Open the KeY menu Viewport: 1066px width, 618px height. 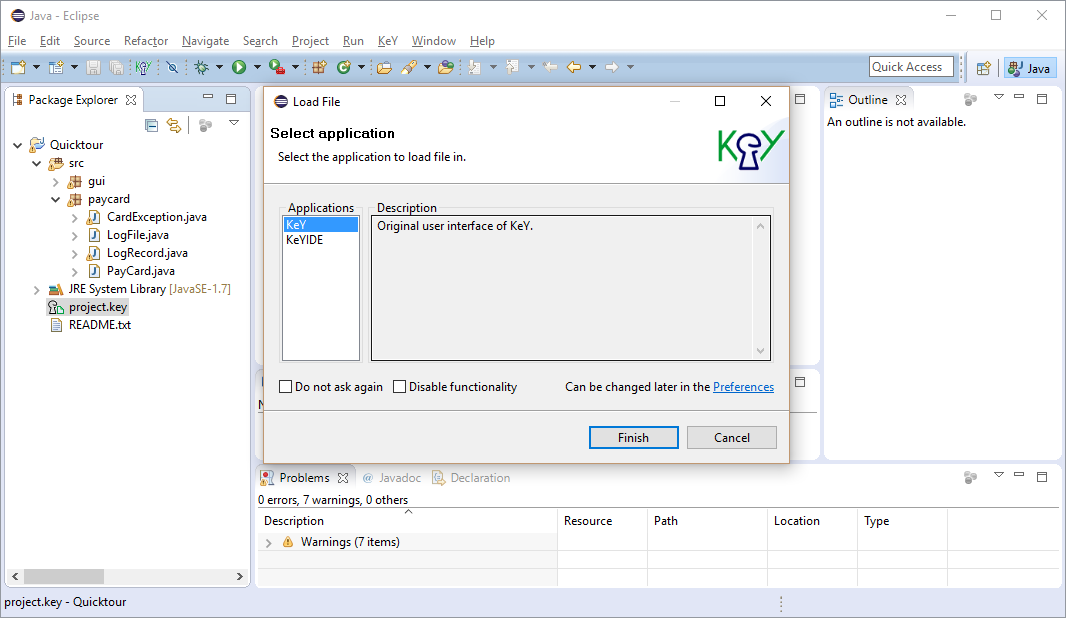(388, 41)
